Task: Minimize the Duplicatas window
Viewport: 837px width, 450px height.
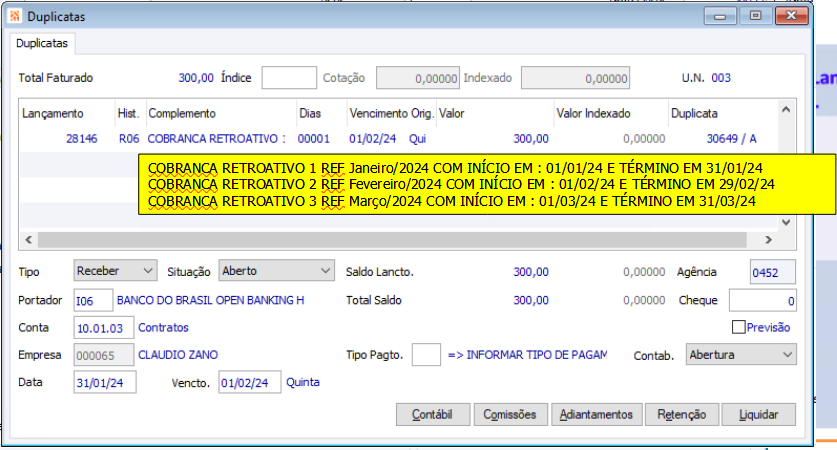Action: 720,16
